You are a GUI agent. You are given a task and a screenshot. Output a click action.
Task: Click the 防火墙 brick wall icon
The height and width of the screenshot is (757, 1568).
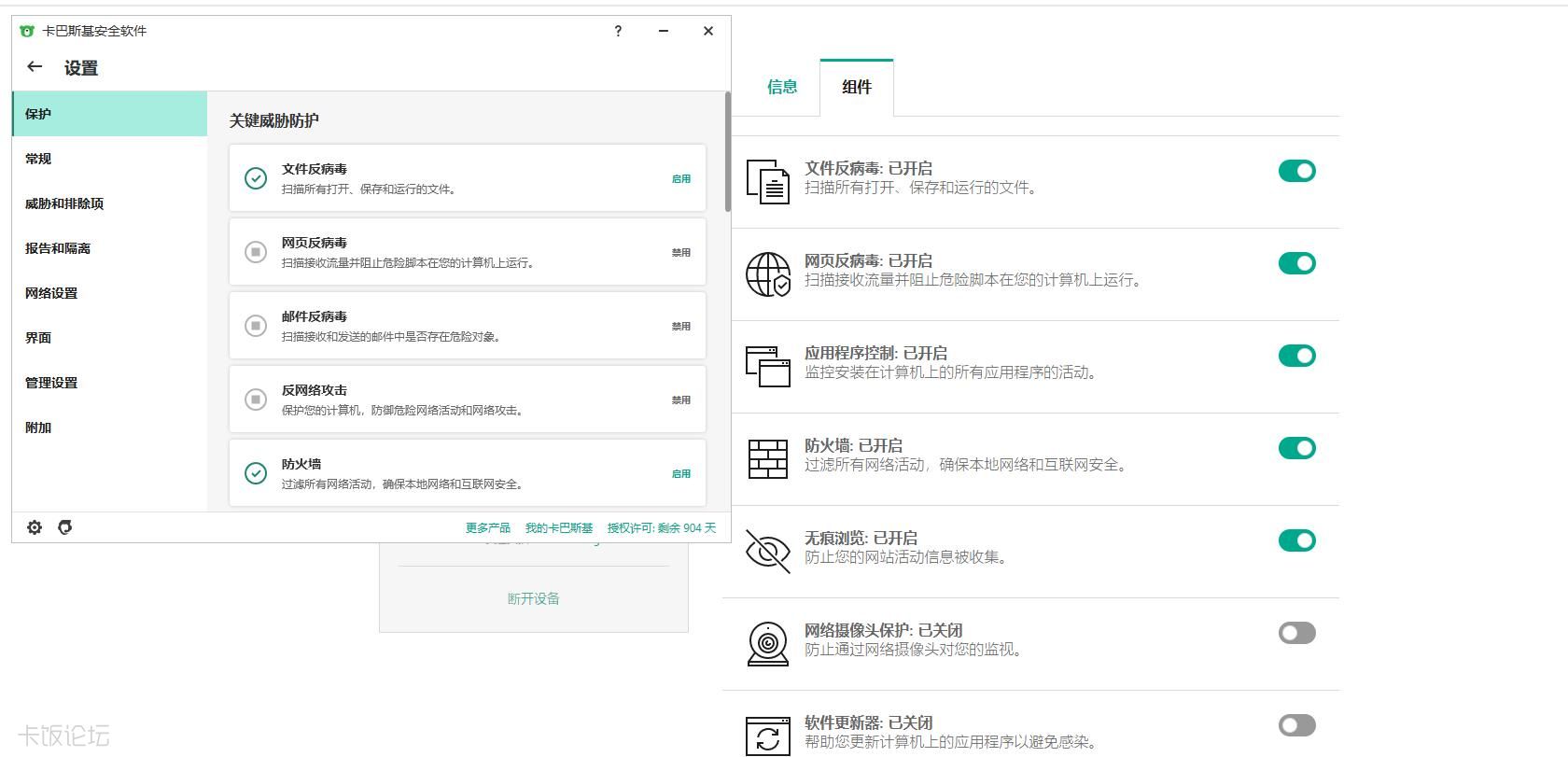[768, 459]
